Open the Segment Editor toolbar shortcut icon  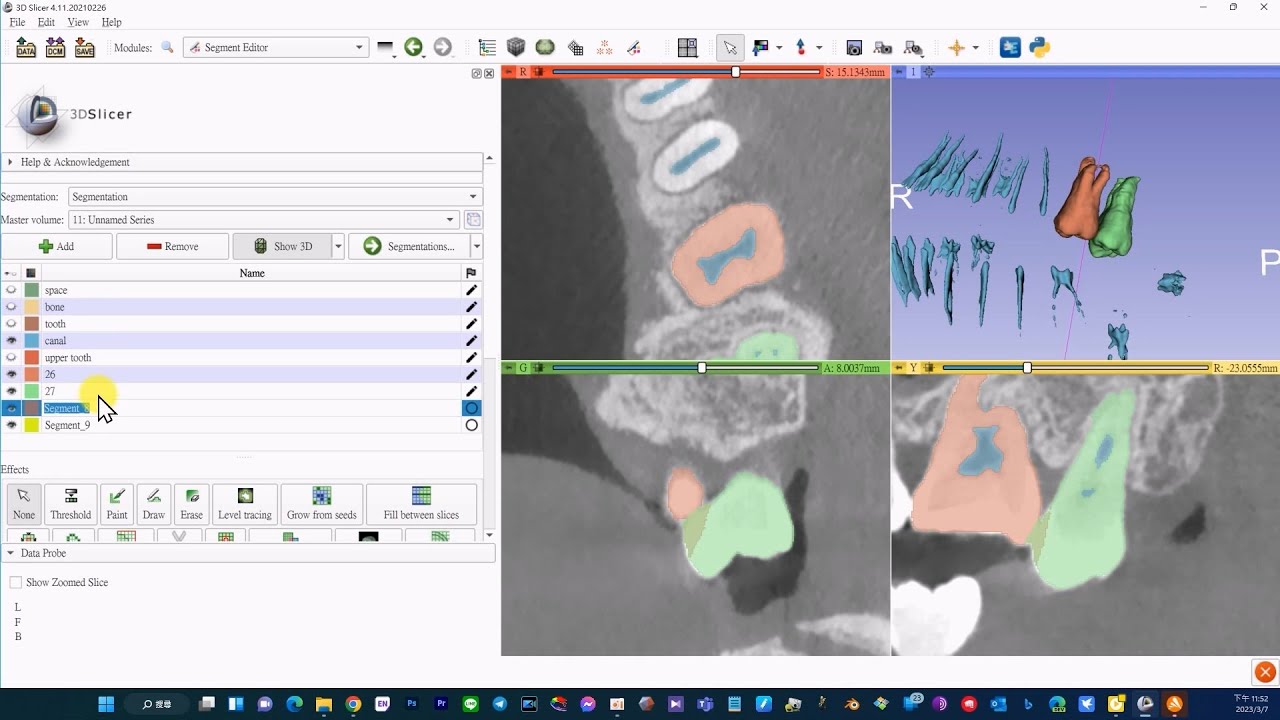tap(633, 47)
